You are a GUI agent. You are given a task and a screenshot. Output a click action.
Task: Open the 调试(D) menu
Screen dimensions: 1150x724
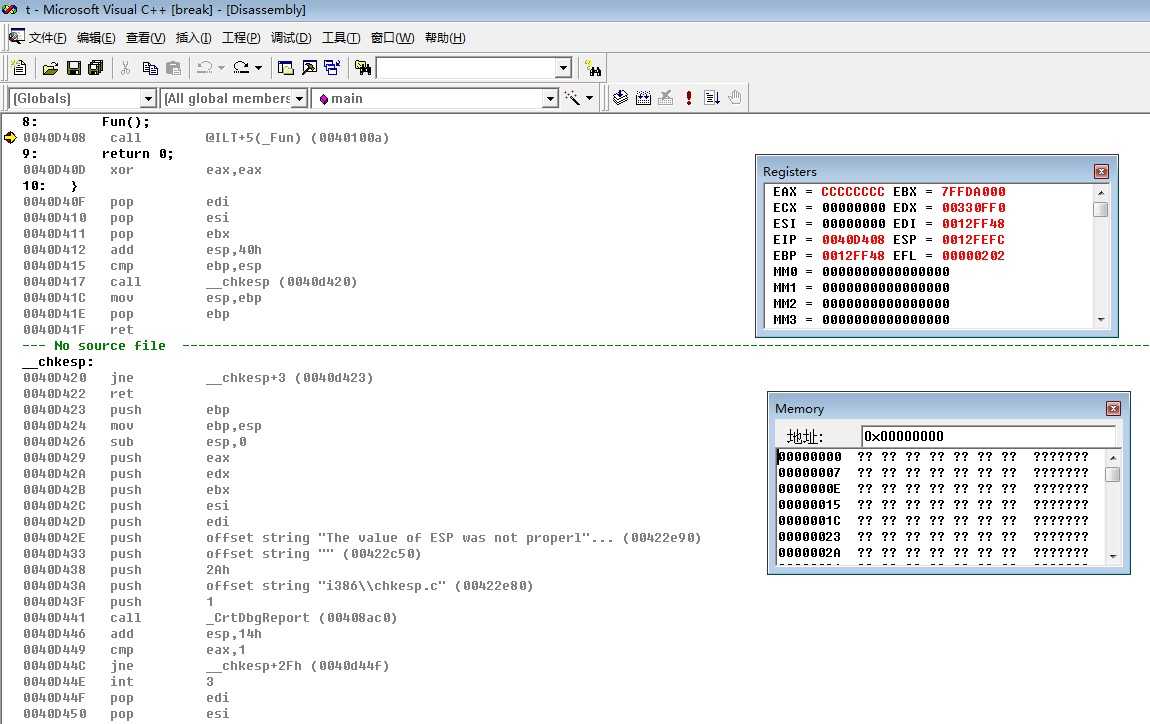[x=291, y=38]
